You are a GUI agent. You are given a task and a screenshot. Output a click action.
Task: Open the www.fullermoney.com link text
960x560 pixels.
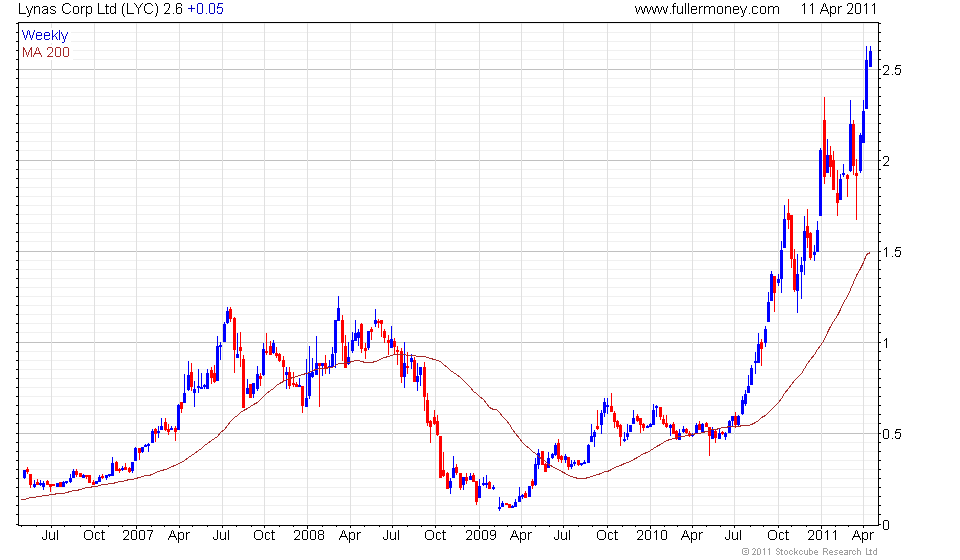707,9
